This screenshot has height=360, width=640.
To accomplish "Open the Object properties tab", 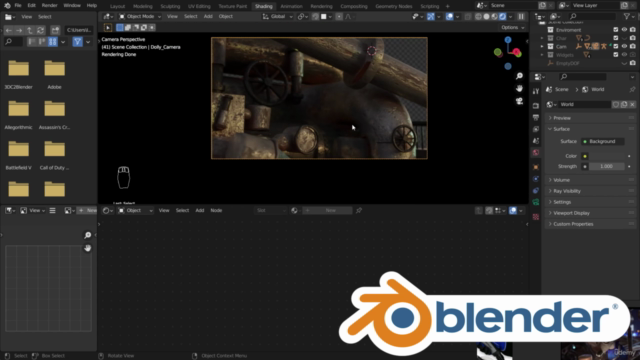I will coord(536,167).
